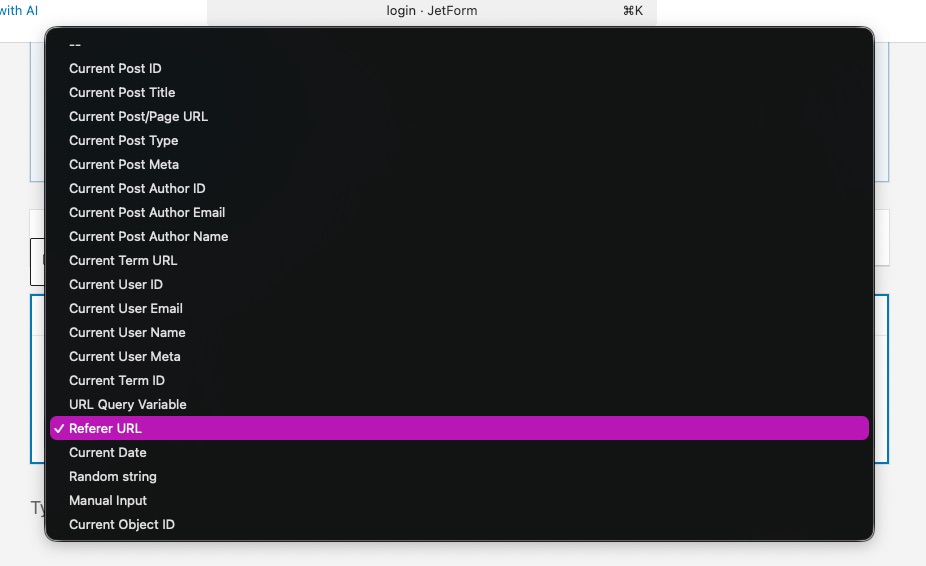
Task: Choose Current User Meta option
Action: pyautogui.click(x=125, y=356)
